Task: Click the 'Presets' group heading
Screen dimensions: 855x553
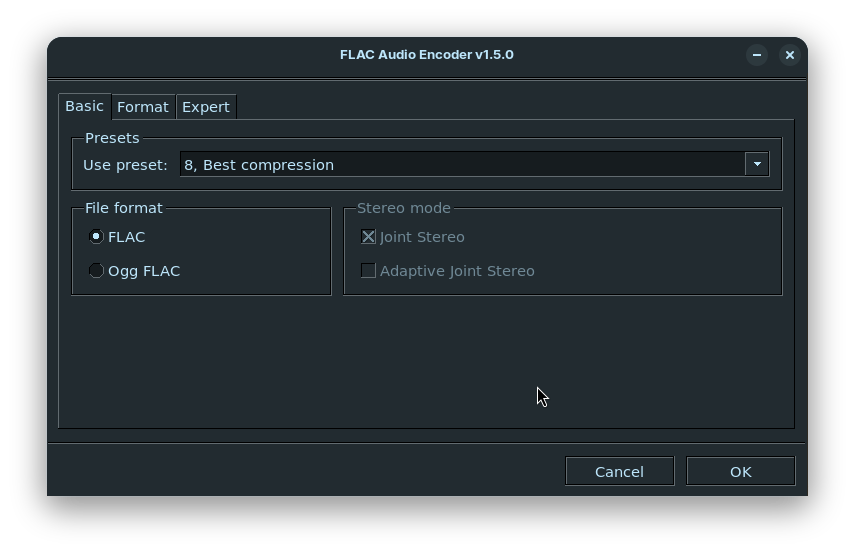Action: point(112,138)
